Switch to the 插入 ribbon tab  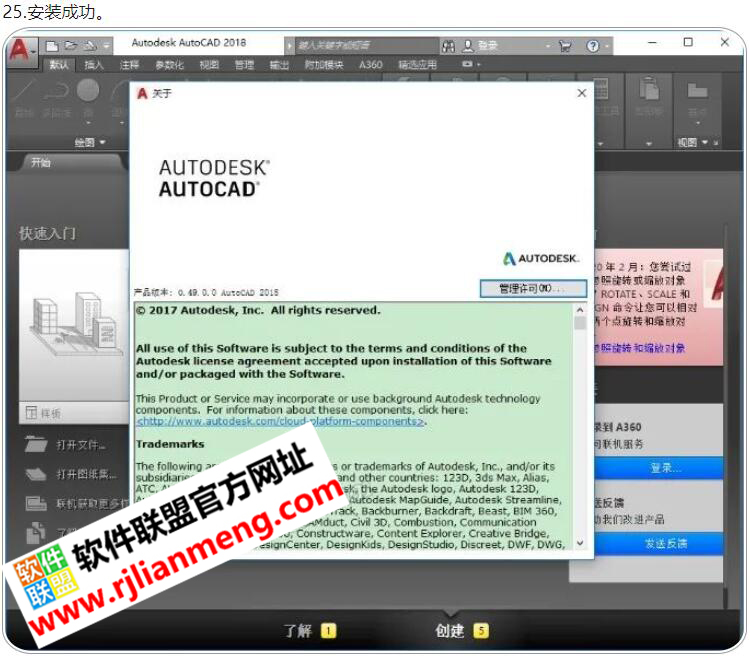[94, 65]
